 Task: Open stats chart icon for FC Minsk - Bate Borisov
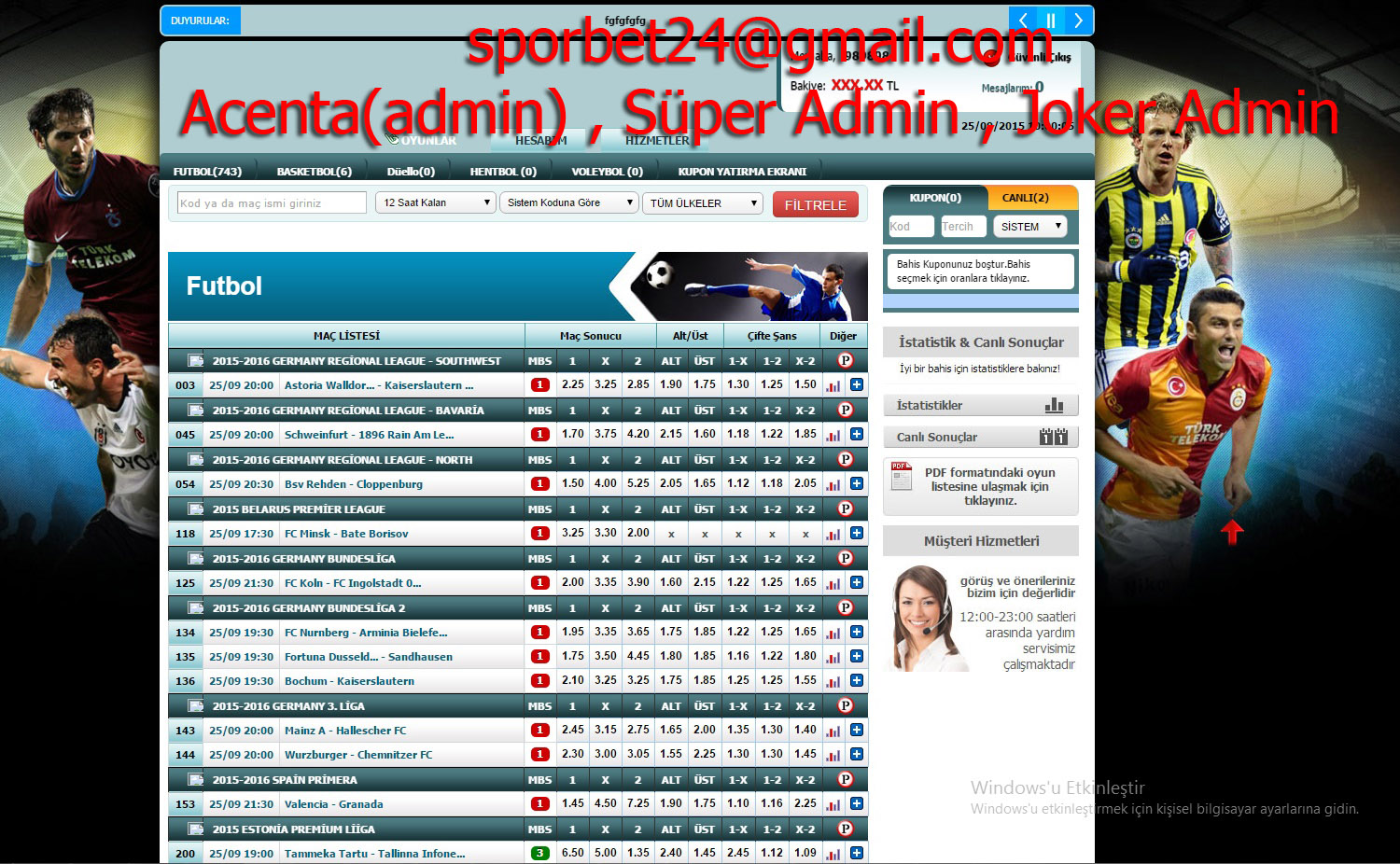[x=833, y=534]
